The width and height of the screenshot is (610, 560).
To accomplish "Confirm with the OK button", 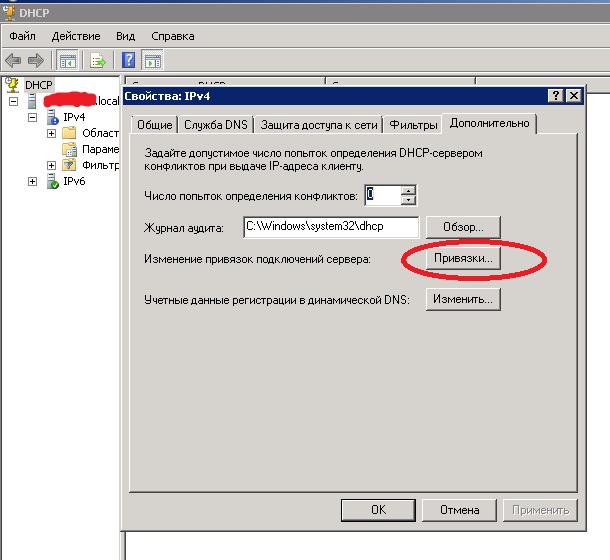I will [378, 510].
